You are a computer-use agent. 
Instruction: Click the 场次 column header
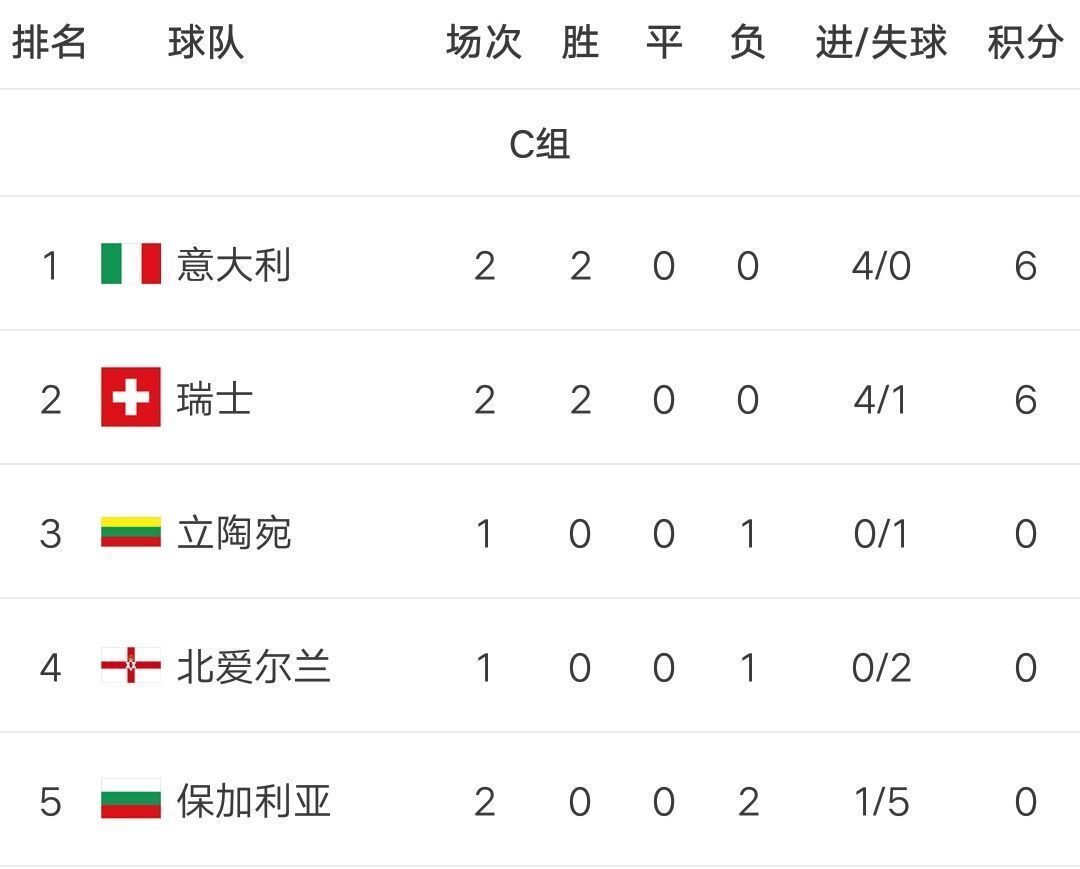[484, 42]
